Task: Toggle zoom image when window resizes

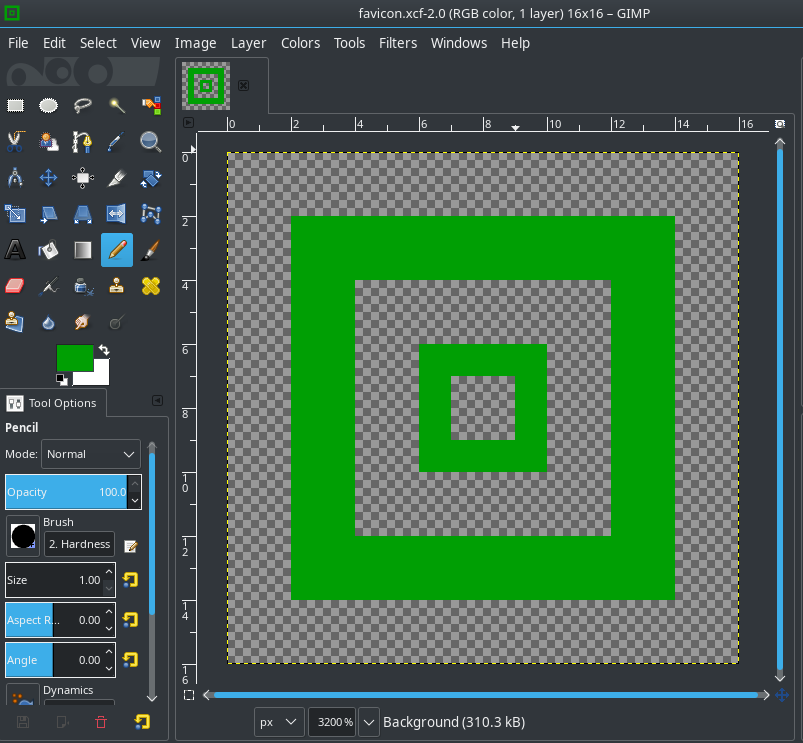Action: pos(780,123)
